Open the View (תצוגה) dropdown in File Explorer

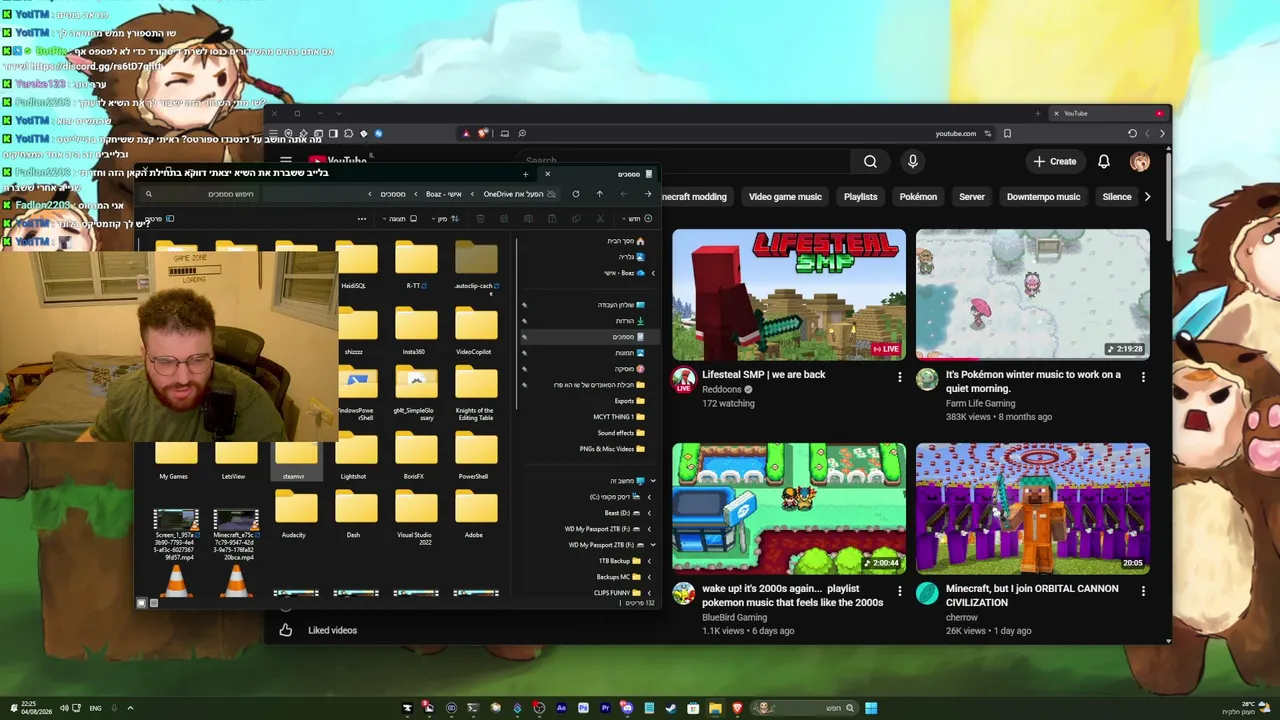click(402, 219)
